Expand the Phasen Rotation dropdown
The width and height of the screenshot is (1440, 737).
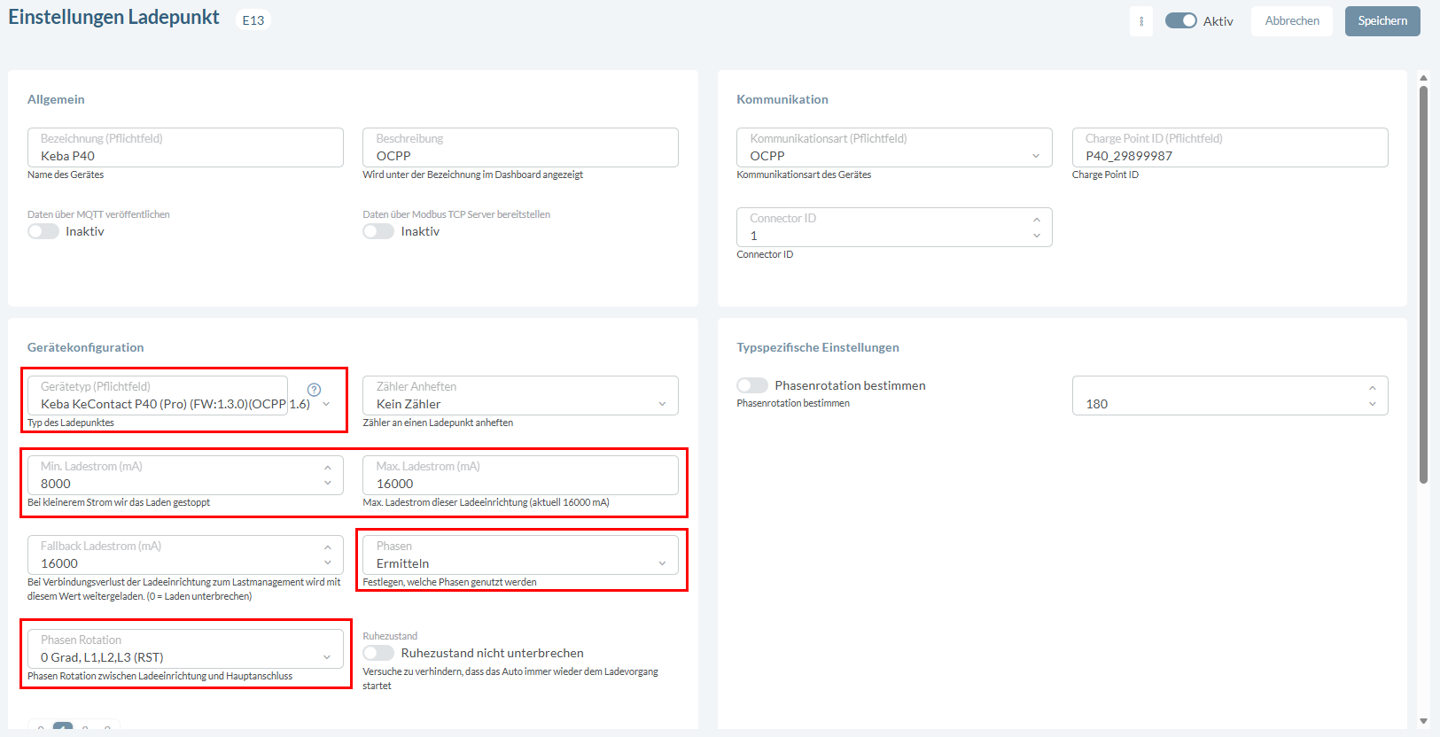(186, 648)
